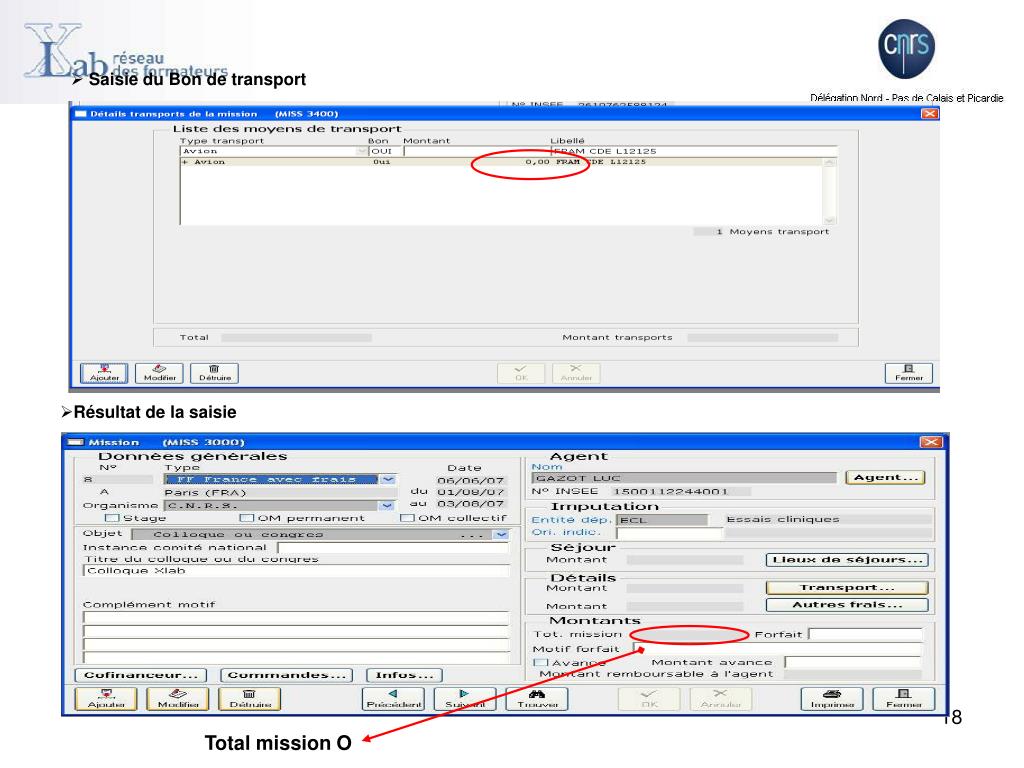Click the Motif forfait input field
The image size is (1024, 768).
777,648
